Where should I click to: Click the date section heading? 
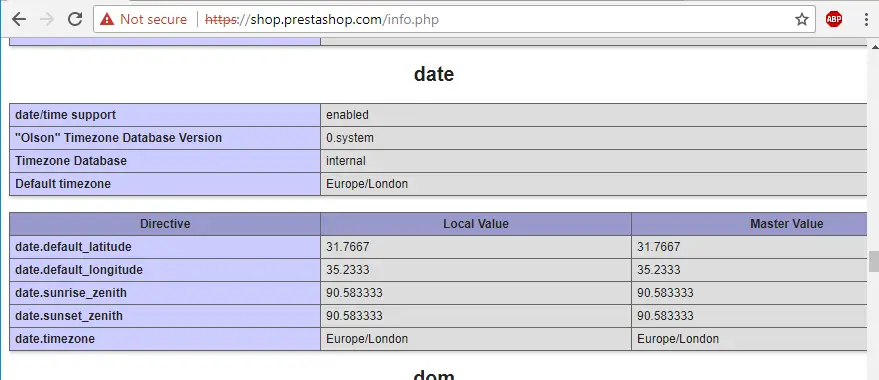(434, 74)
